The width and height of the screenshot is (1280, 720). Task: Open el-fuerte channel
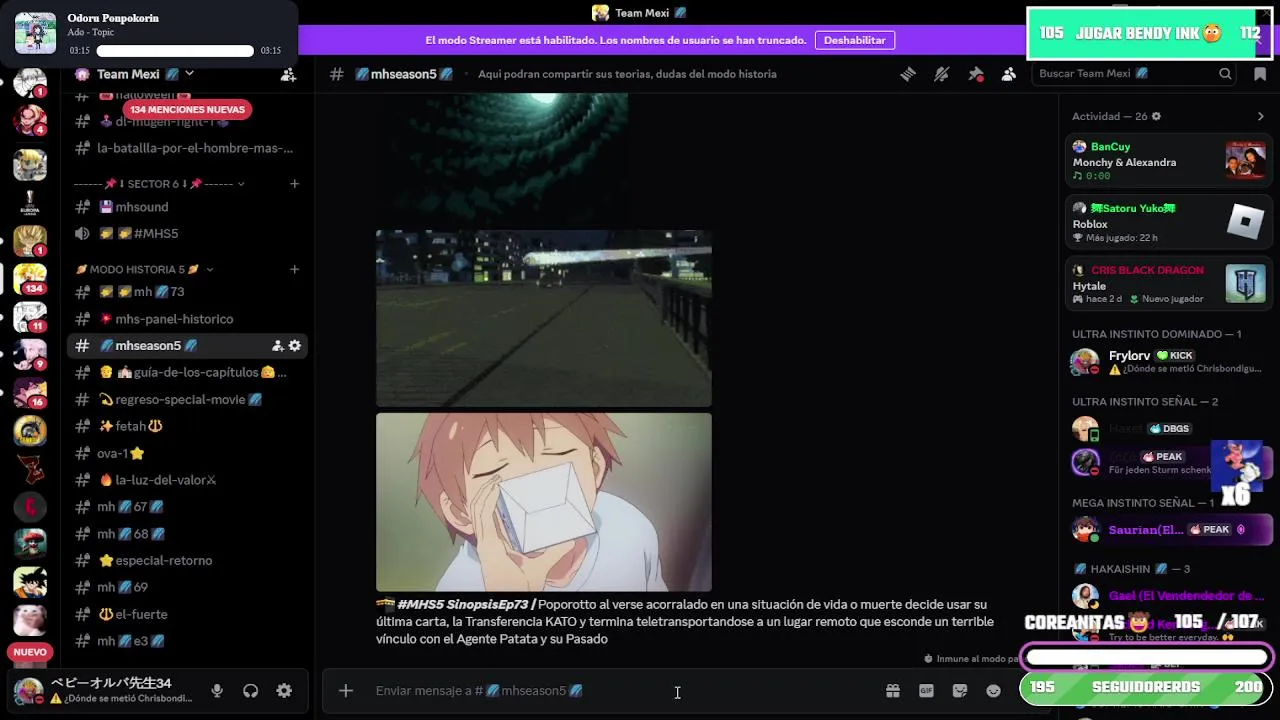187,614
